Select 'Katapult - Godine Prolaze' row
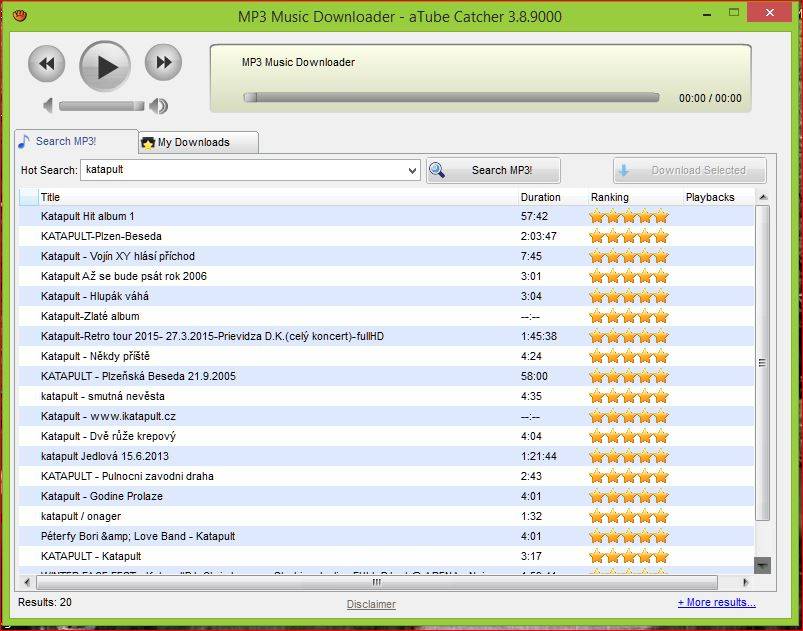Viewport: 803px width, 631px height. [x=386, y=496]
